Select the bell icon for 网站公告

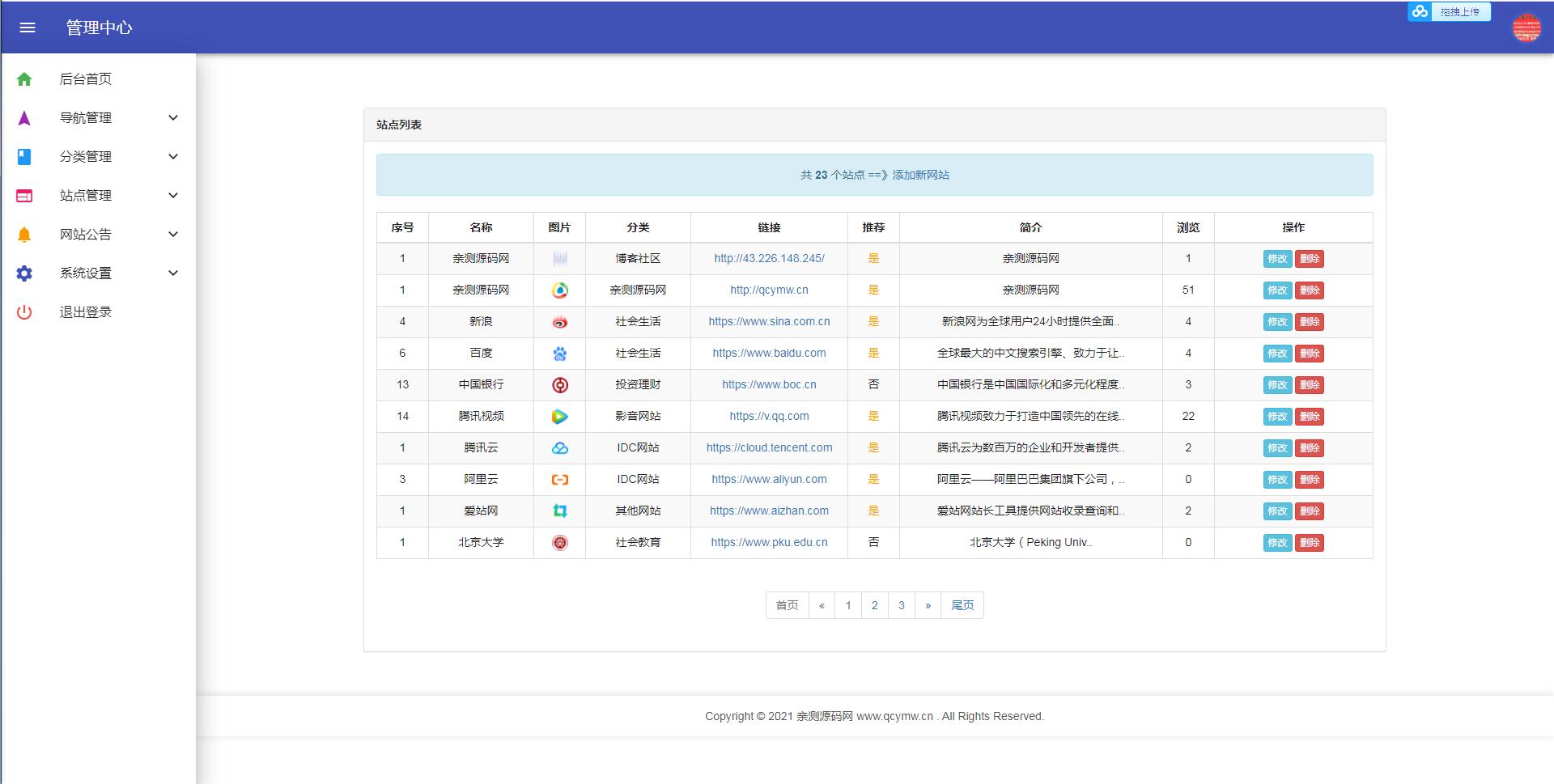coord(23,234)
